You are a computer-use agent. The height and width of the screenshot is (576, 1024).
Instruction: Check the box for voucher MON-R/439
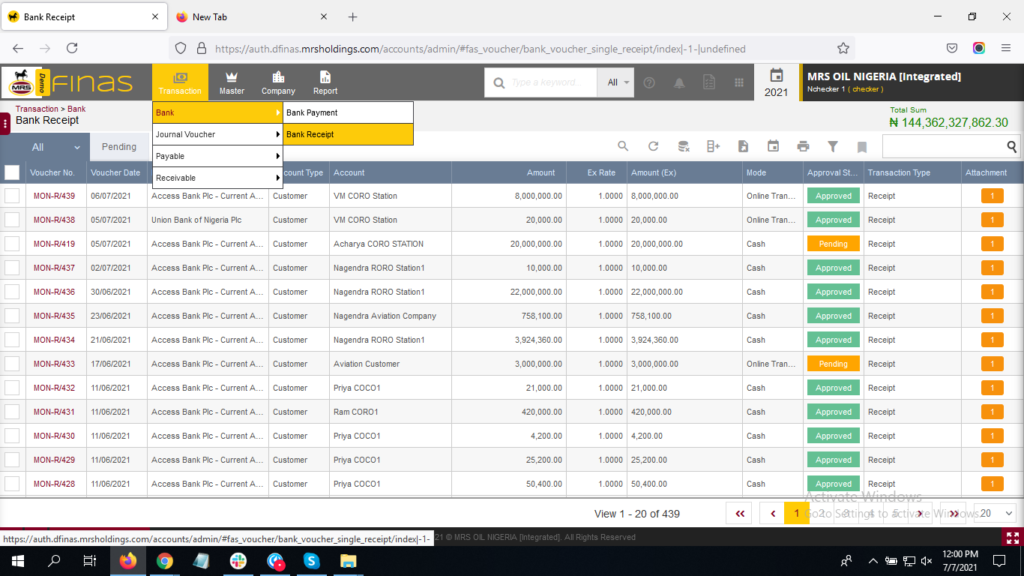tap(12, 196)
